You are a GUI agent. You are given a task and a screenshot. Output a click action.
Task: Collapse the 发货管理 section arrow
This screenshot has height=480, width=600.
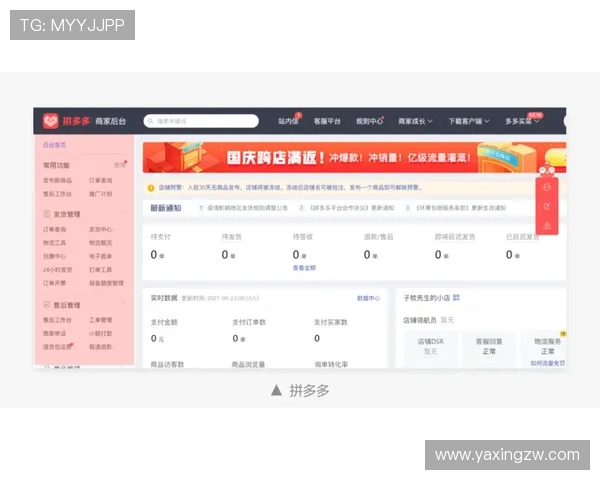123,212
